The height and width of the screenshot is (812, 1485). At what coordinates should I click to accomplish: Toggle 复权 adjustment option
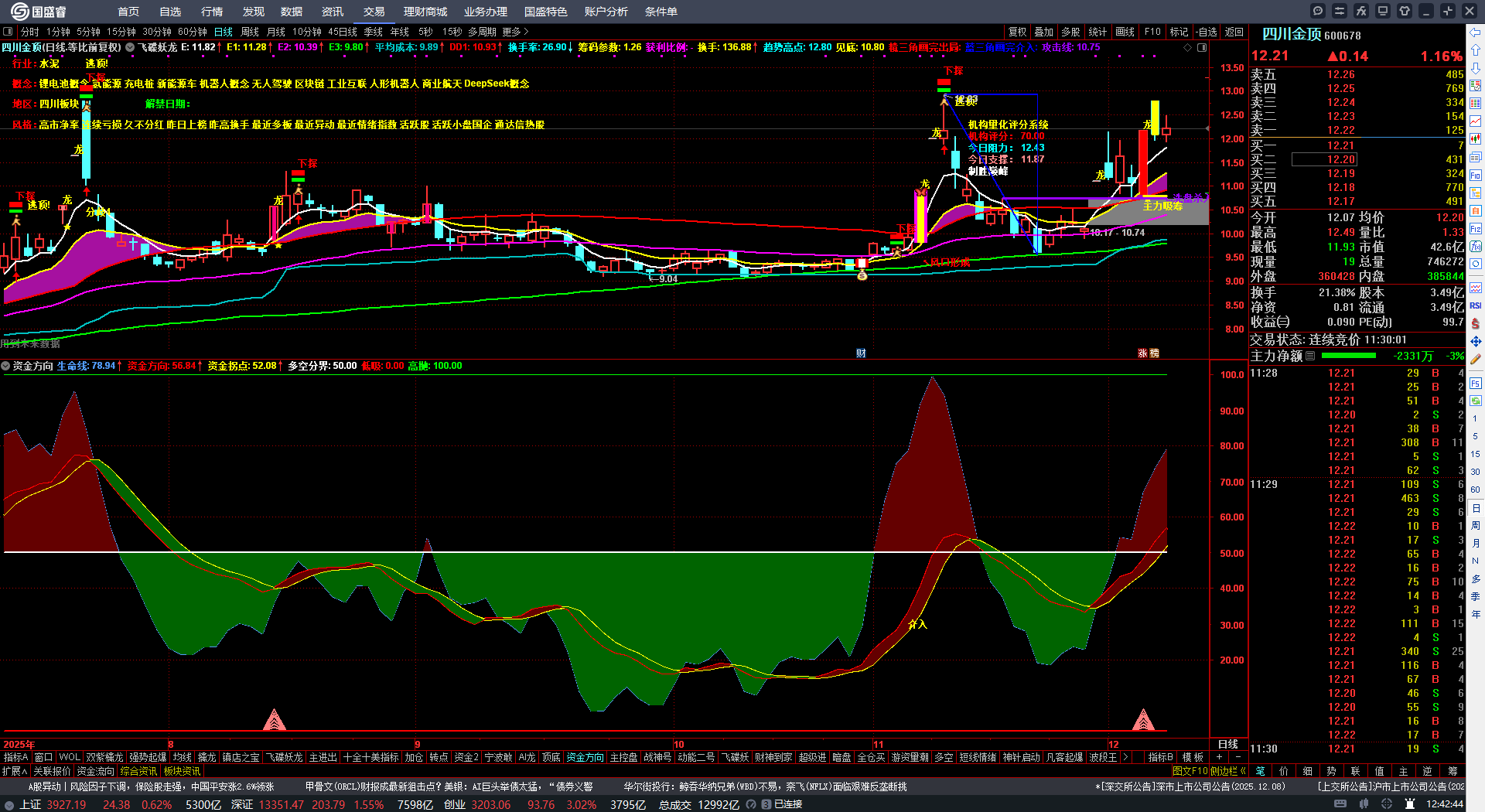tap(1018, 32)
